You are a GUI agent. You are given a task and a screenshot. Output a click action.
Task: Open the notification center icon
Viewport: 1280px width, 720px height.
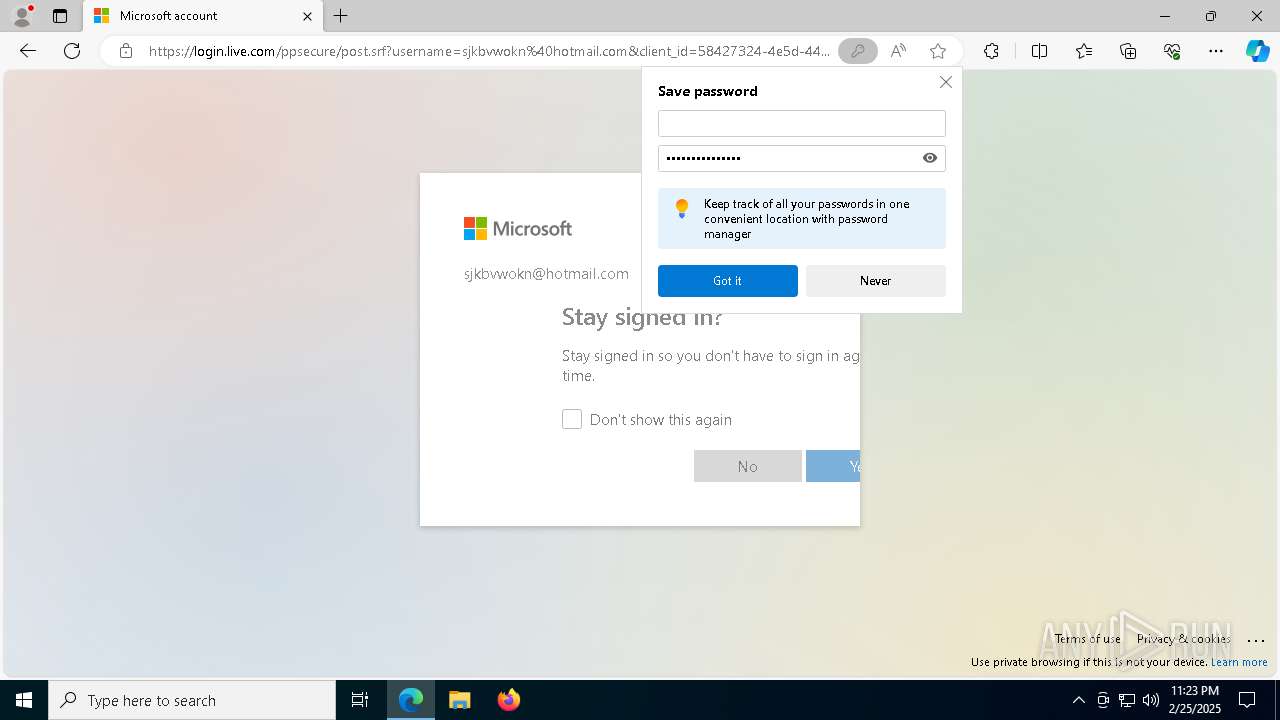point(1247,700)
